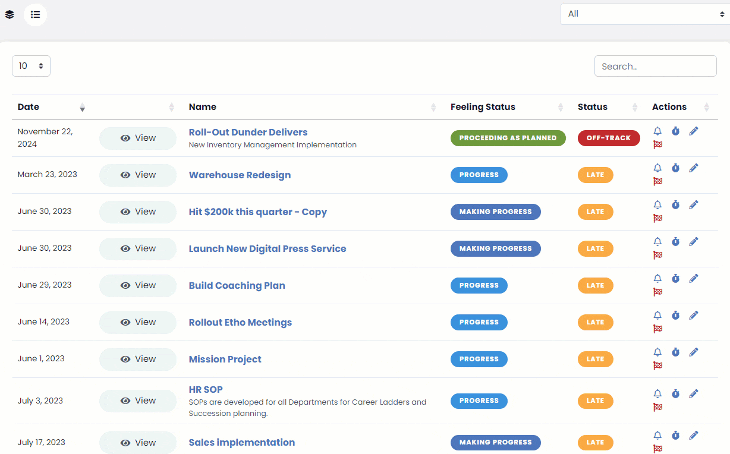Image resolution: width=730 pixels, height=454 pixels.
Task: Click the stopwatch icon for Warehouse Redesign
Action: point(675,168)
